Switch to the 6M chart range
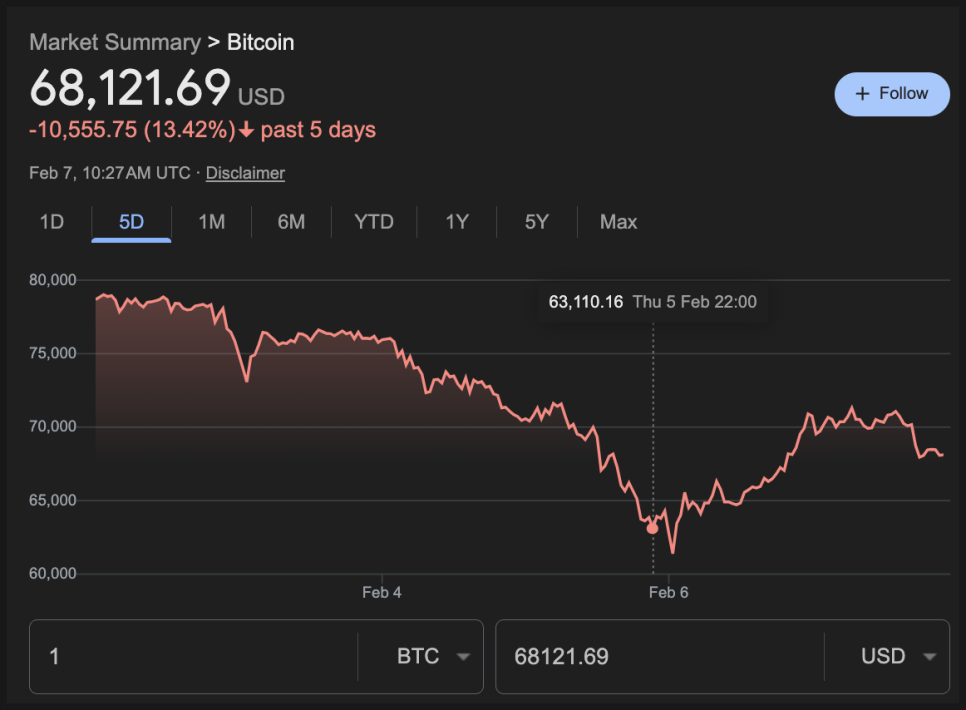 291,222
